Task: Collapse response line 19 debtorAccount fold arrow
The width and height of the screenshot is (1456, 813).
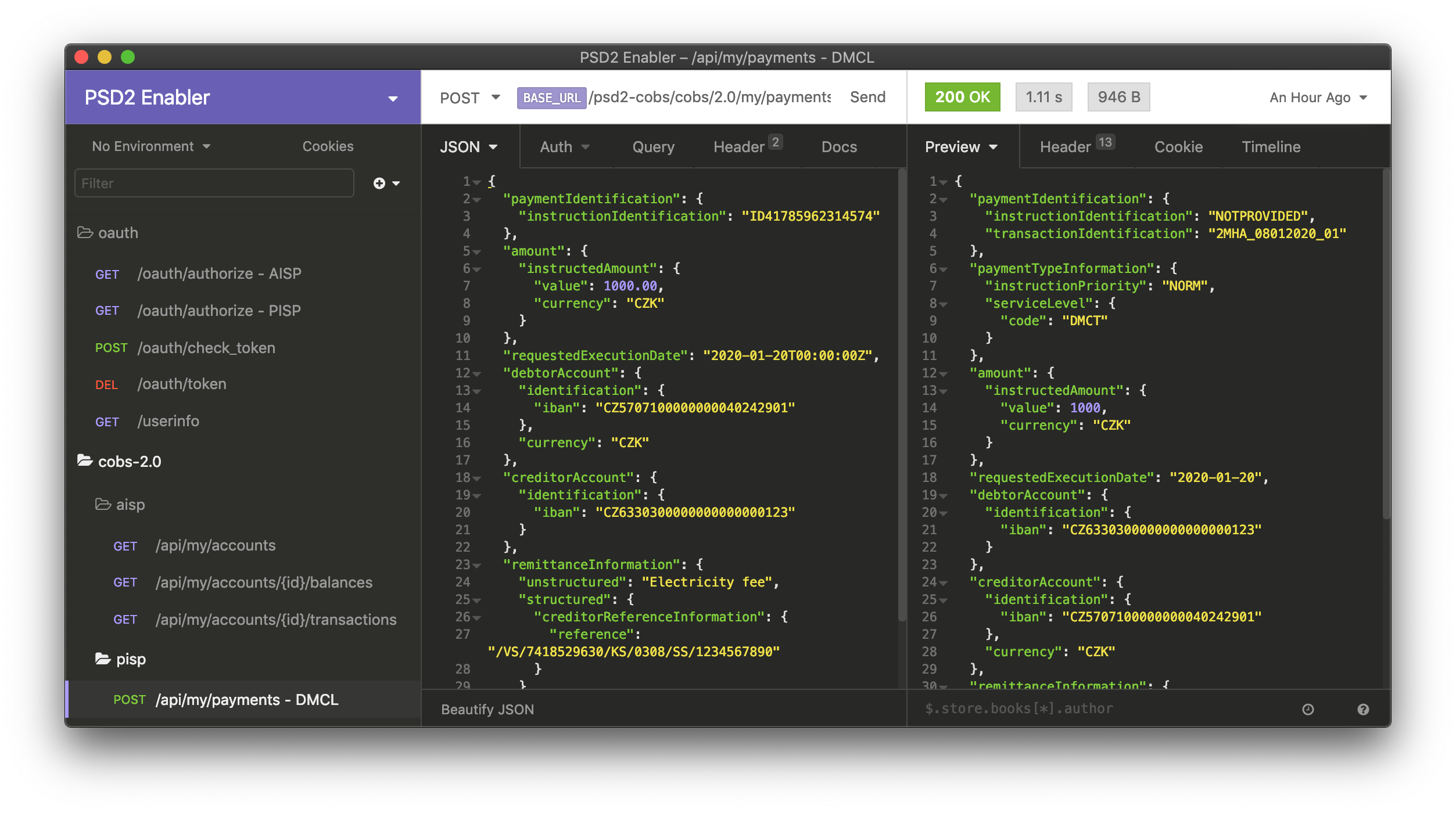Action: coord(944,496)
